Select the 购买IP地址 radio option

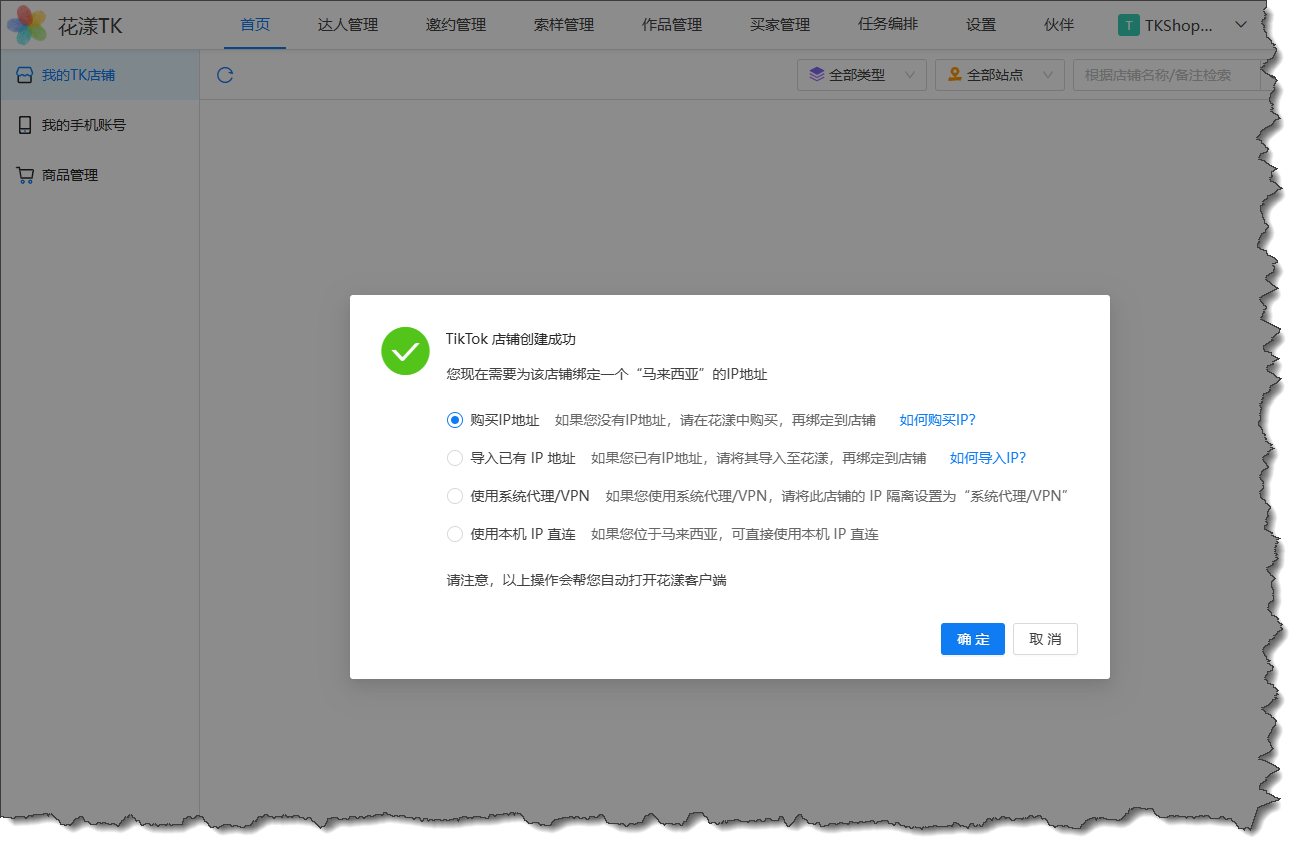click(455, 420)
